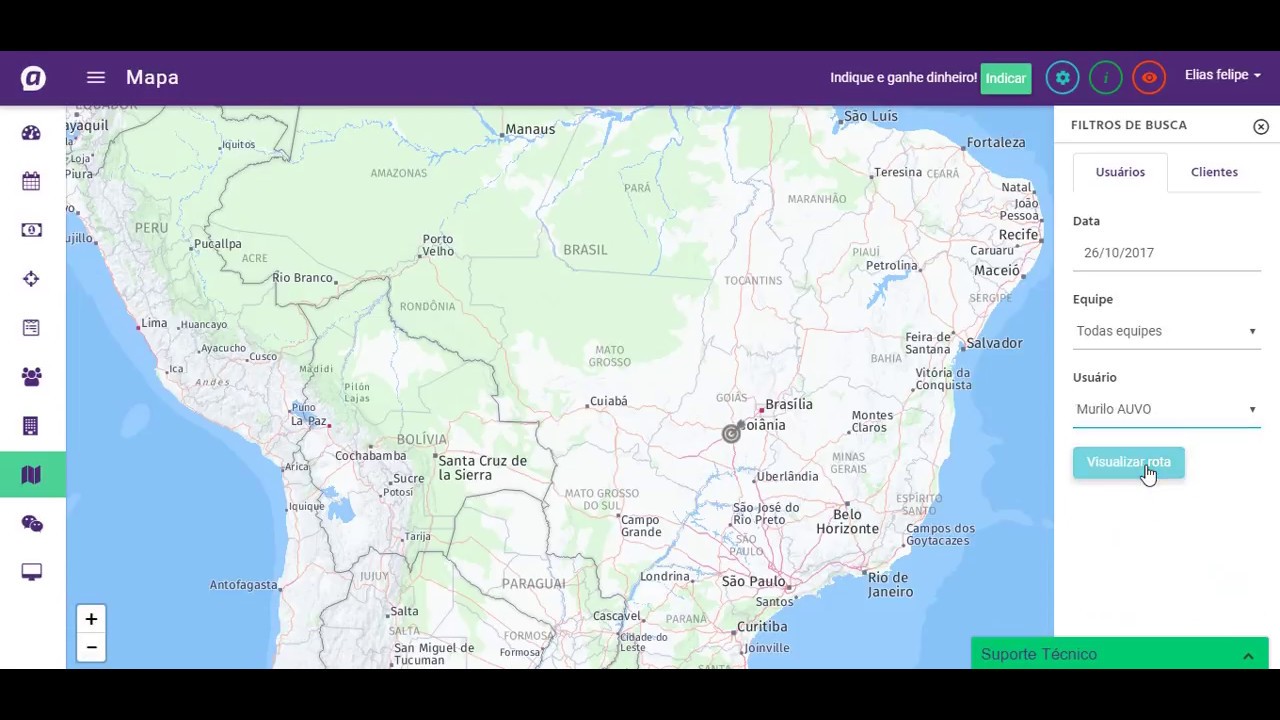This screenshot has width=1280, height=720.
Task: Click the Curitiba map label
Action: click(762, 627)
